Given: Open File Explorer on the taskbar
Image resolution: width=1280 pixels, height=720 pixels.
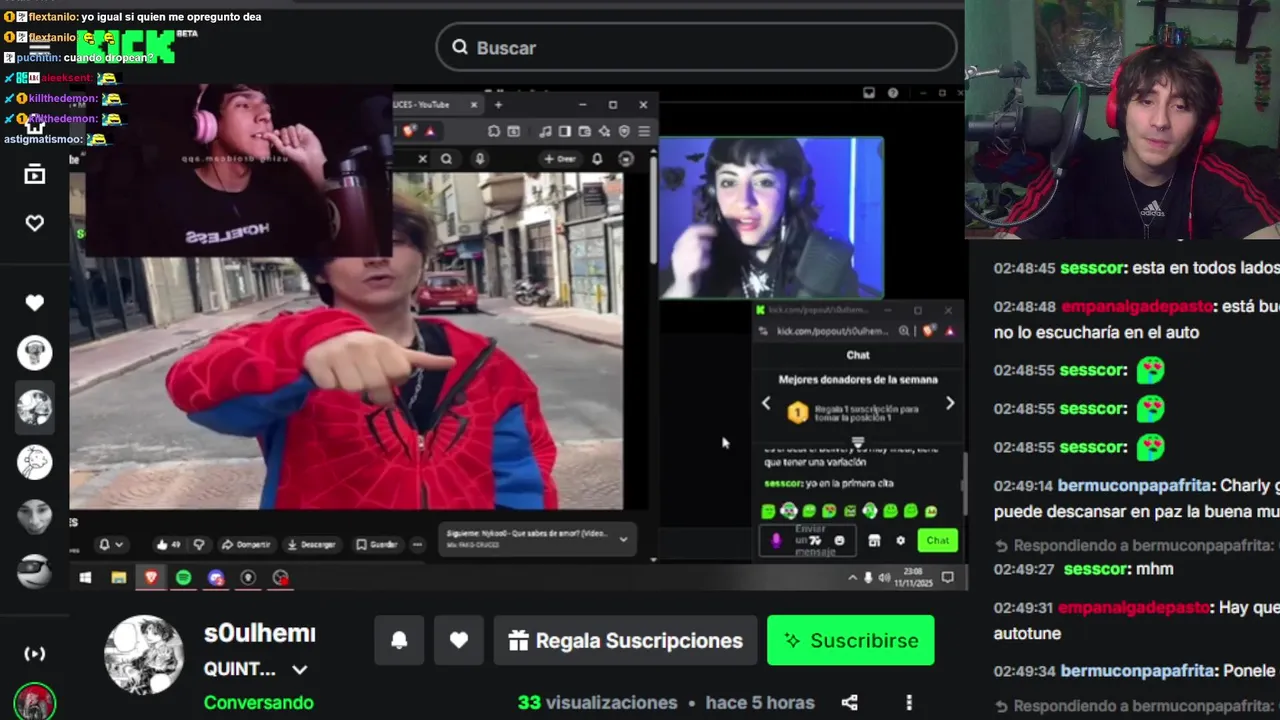Looking at the screenshot, I should 118,577.
